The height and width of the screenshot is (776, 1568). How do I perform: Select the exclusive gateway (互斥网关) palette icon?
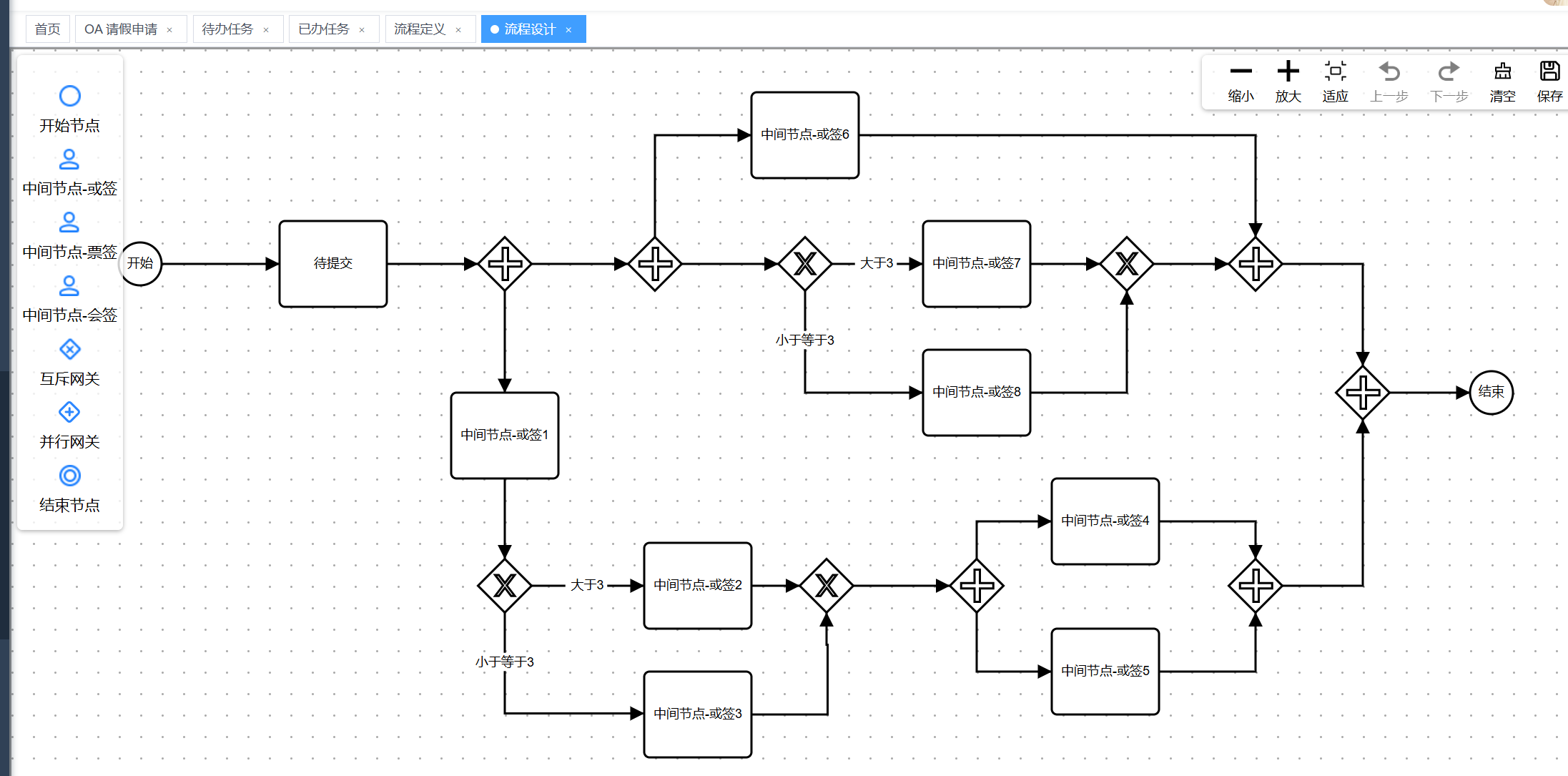pyautogui.click(x=69, y=350)
